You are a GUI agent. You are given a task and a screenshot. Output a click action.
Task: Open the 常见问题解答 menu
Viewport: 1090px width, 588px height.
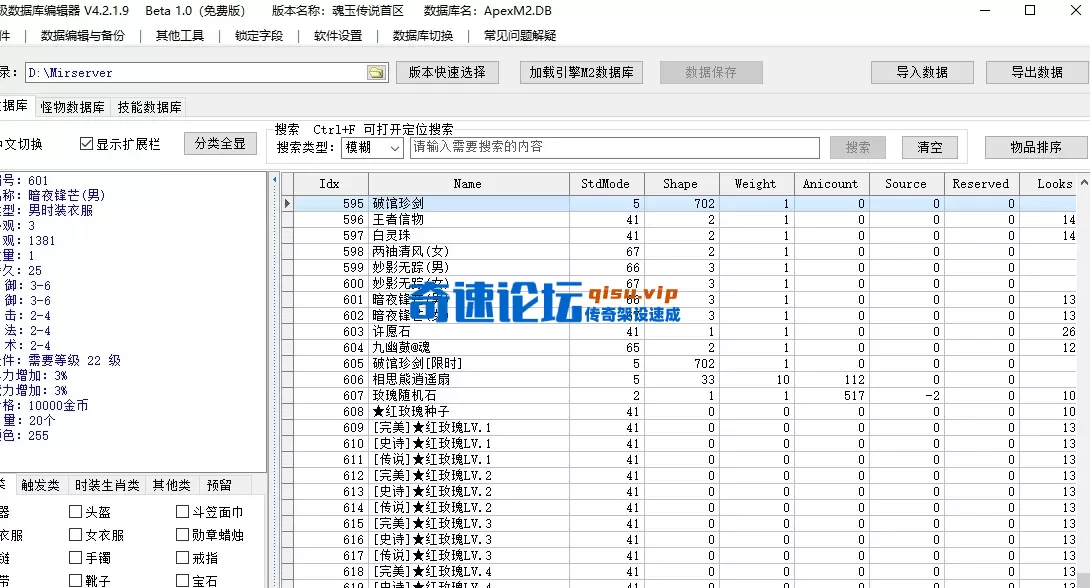519,35
